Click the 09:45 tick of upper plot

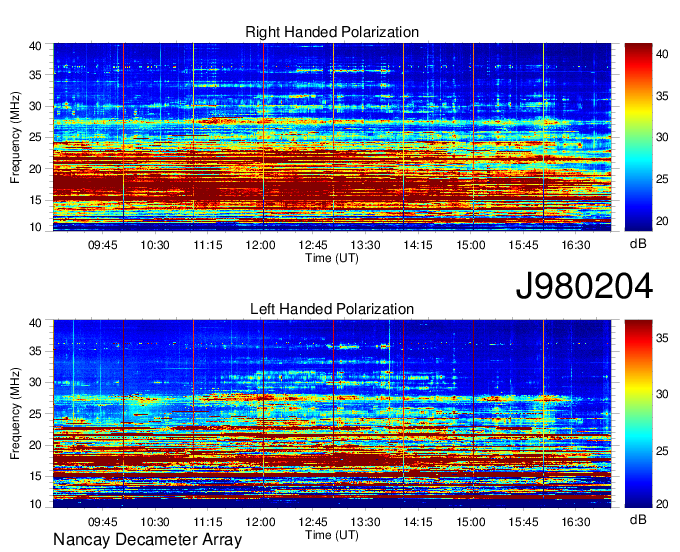[103, 245]
